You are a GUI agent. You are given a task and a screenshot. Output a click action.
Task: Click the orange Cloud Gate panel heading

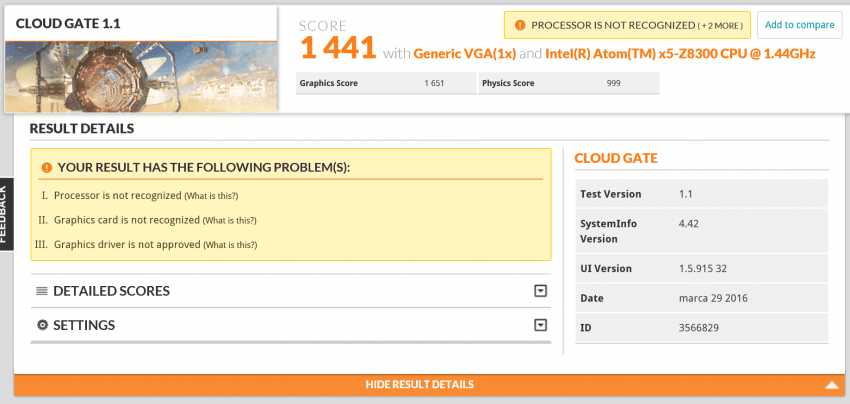tap(616, 158)
